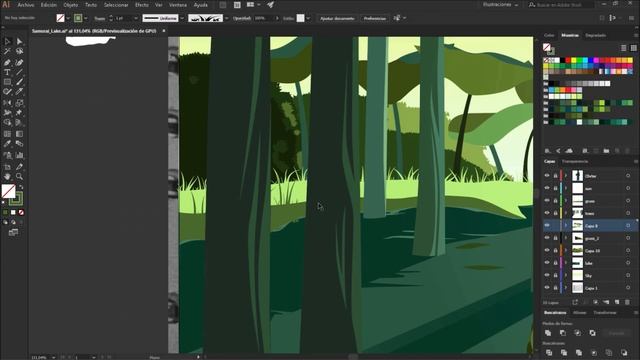Screen dimensions: 640x360
Task: Select the Rectangle tool
Action: [x=7, y=82]
